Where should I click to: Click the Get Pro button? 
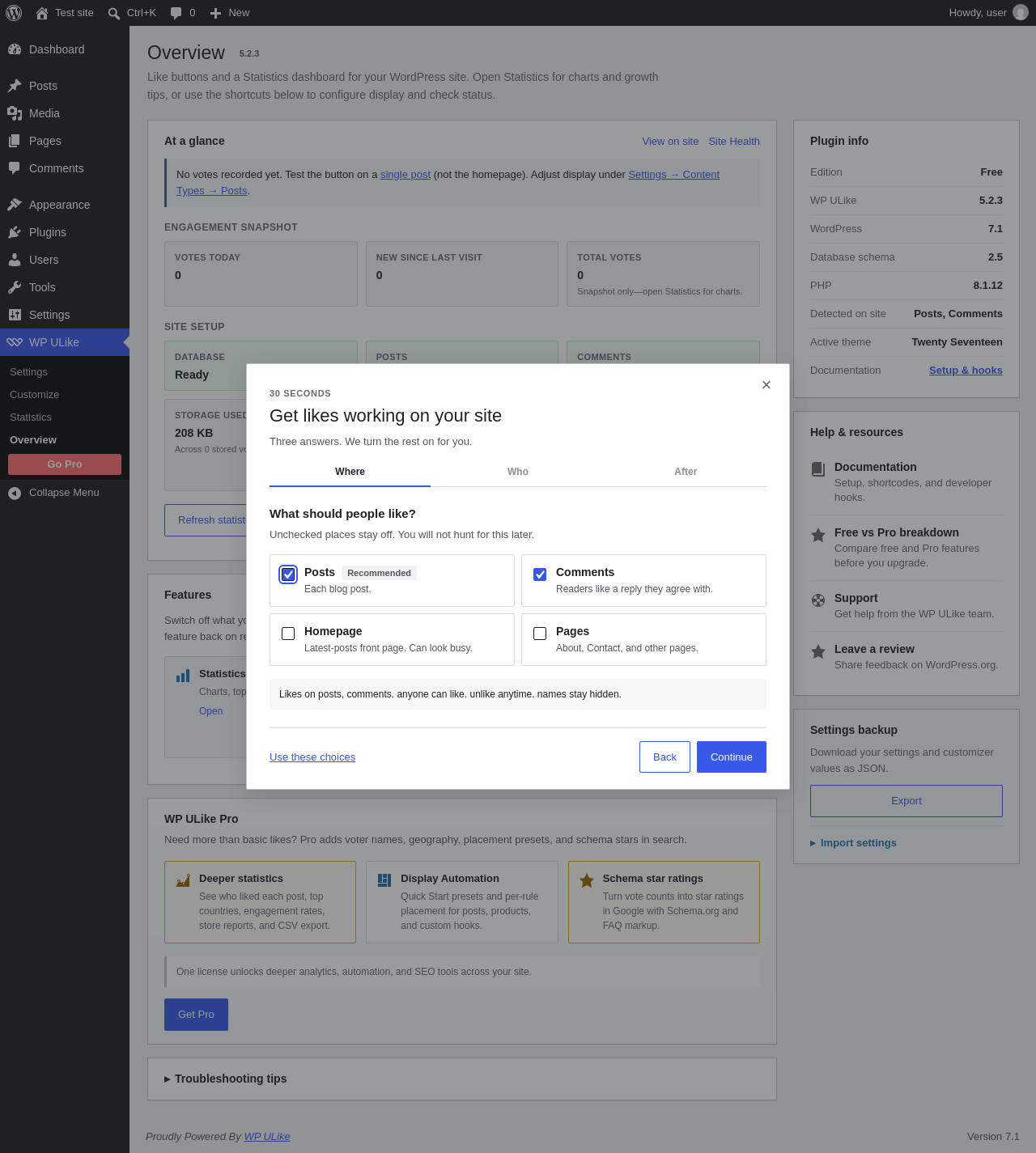(196, 1015)
